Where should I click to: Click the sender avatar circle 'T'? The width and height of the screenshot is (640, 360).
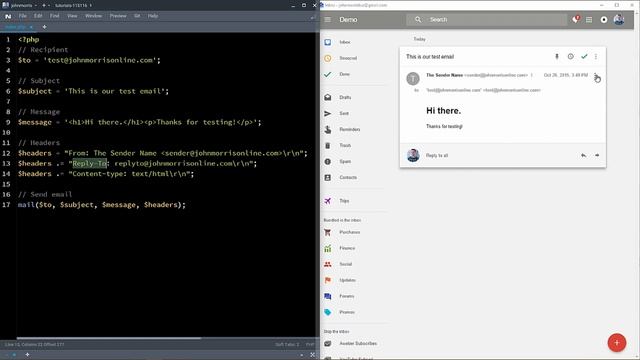pyautogui.click(x=413, y=78)
